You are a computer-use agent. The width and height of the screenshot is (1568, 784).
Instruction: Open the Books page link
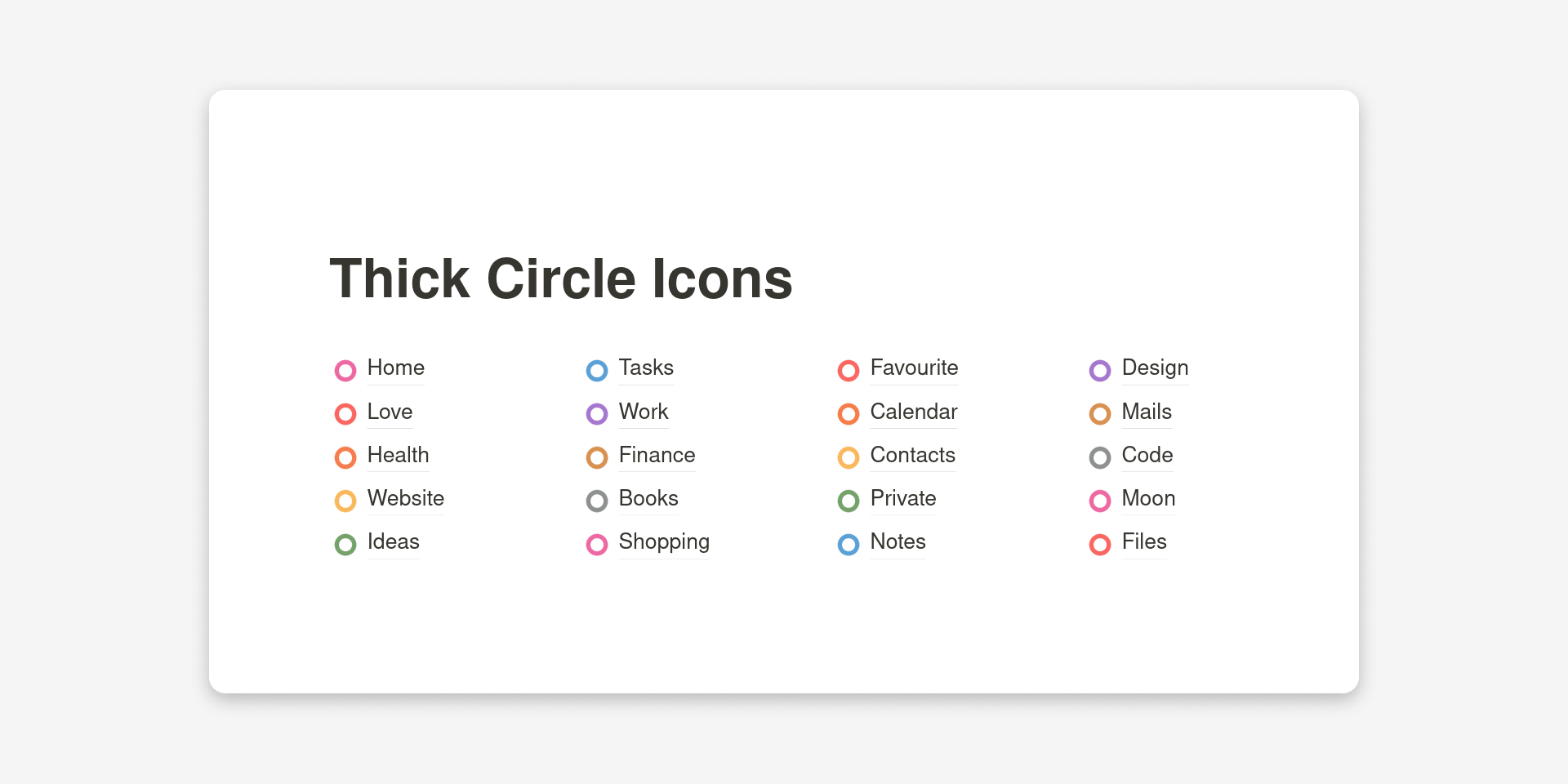pos(648,498)
